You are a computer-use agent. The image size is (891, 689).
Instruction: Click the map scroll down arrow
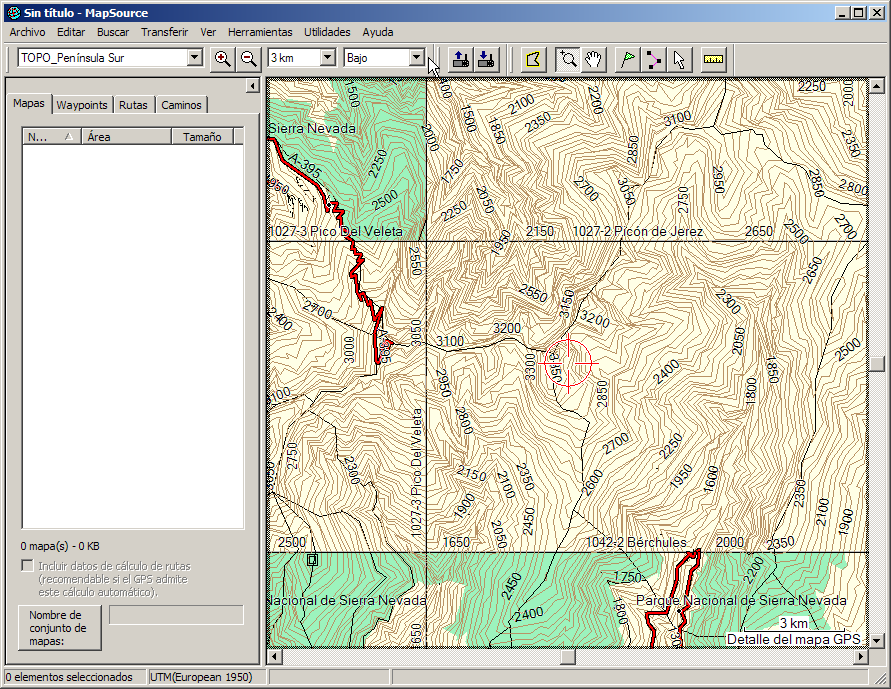(x=877, y=641)
